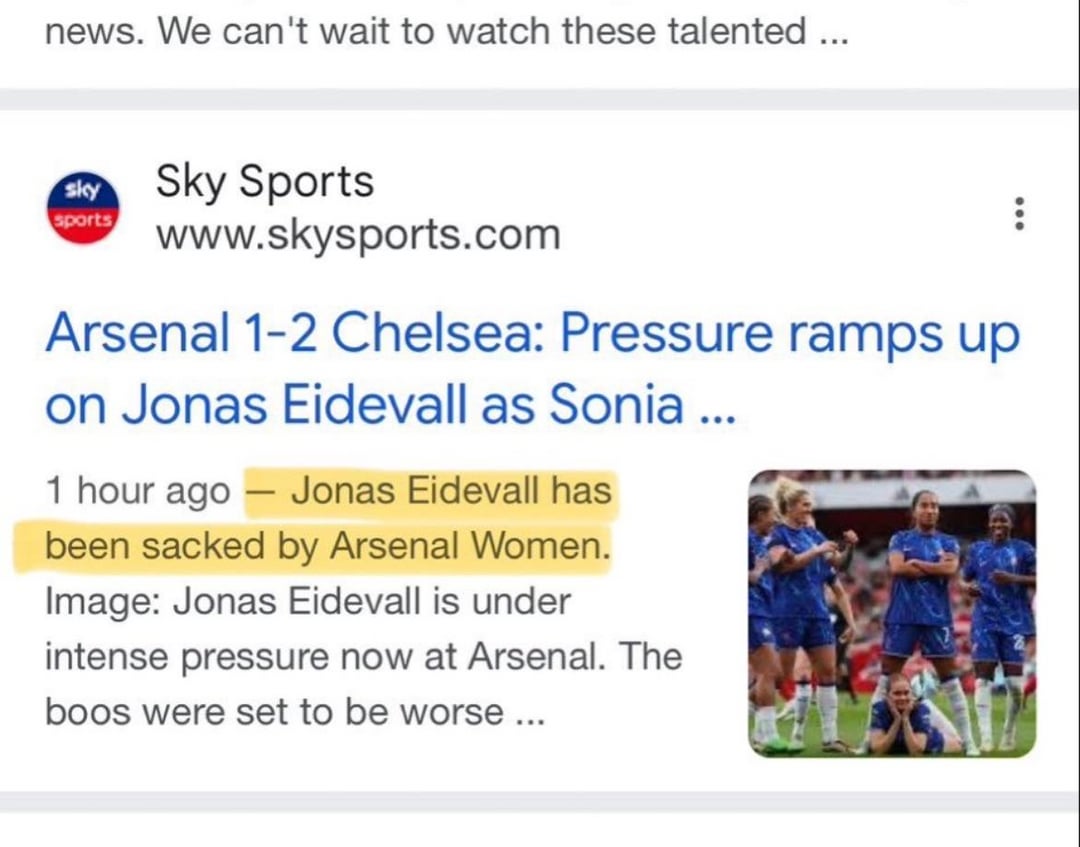1080x847 pixels.
Task: Click "boos were set to be worse" text
Action: [275, 712]
